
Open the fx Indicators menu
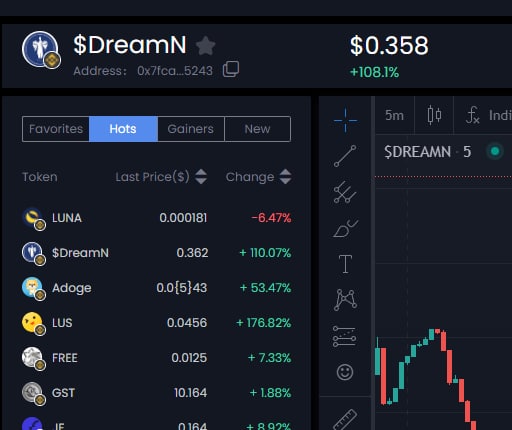click(488, 115)
